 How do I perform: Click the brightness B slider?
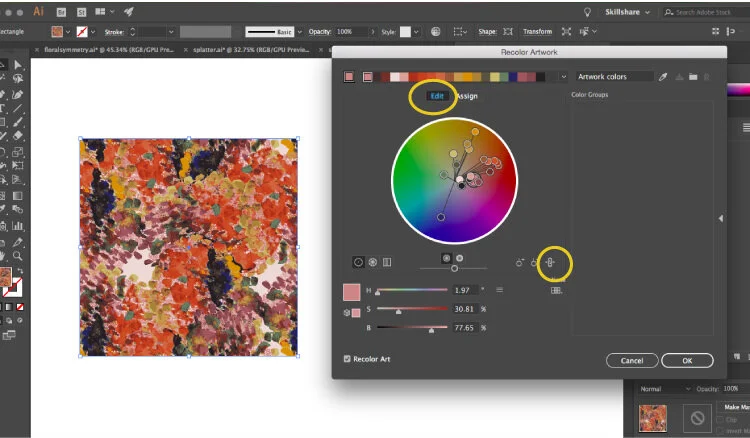click(412, 328)
